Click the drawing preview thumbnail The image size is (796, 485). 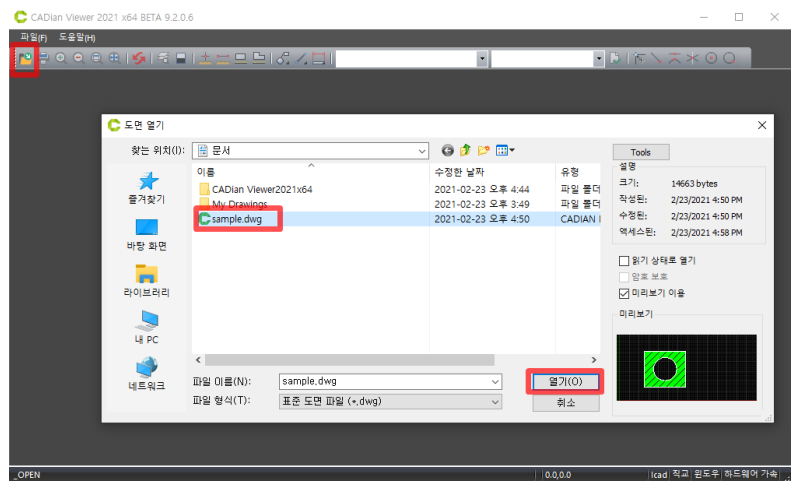click(686, 368)
